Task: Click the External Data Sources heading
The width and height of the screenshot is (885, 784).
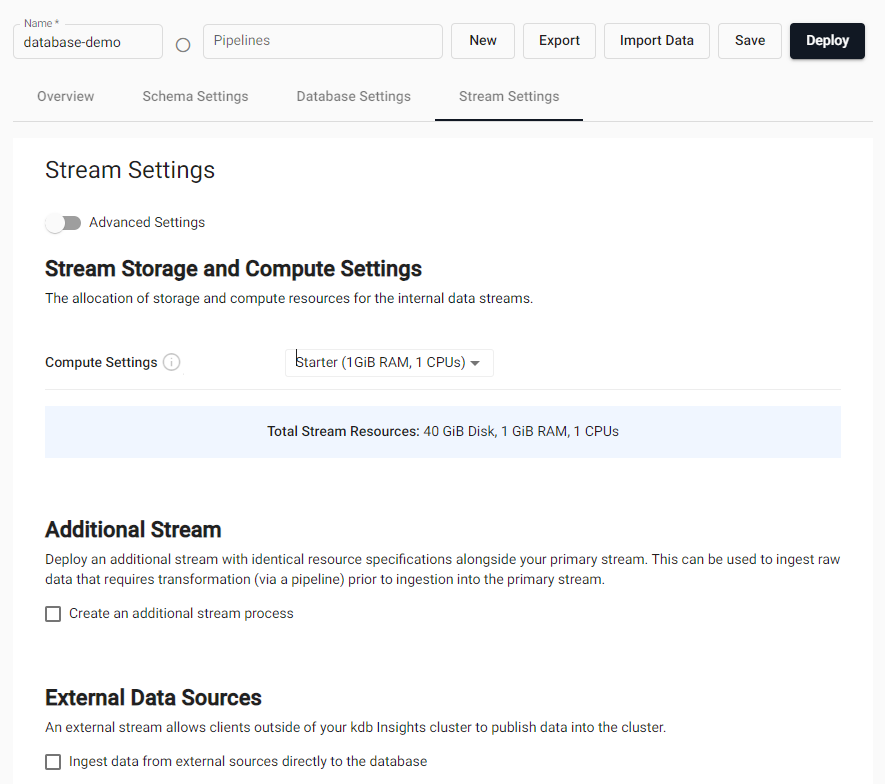Action: [x=153, y=698]
